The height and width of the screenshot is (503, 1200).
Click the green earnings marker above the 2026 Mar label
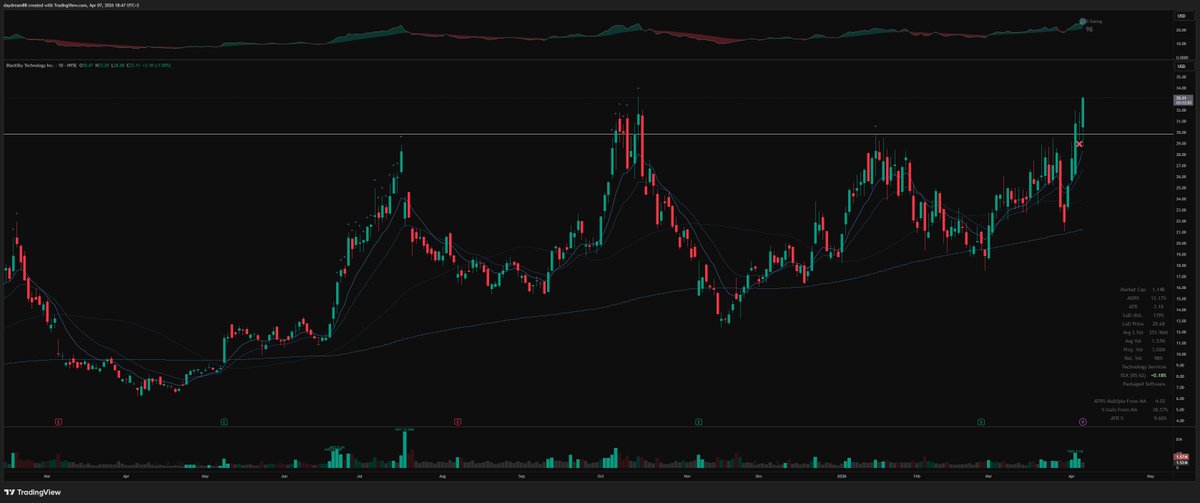[x=981, y=422]
